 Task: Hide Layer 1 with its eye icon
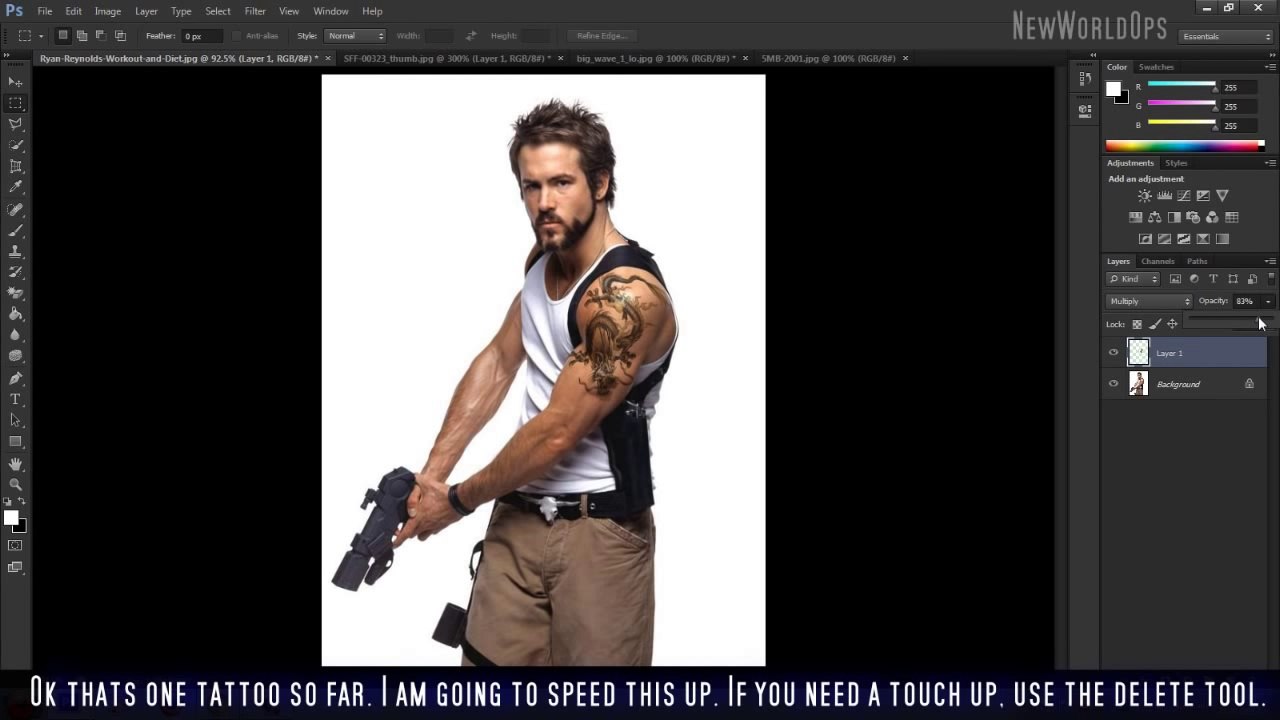point(1113,352)
